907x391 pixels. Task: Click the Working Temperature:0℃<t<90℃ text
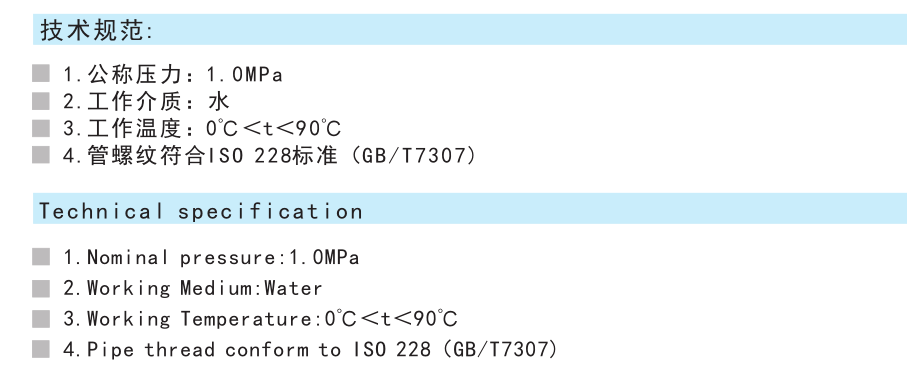tap(272, 319)
